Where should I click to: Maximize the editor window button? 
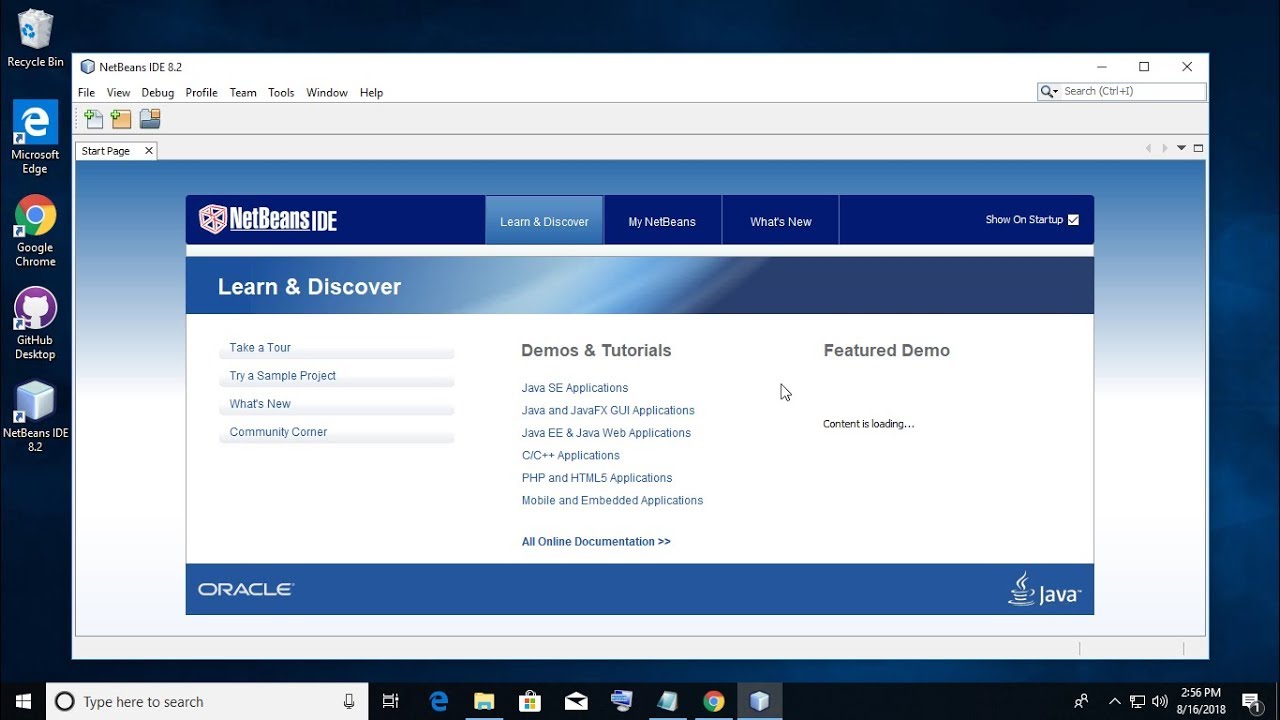click(1198, 148)
